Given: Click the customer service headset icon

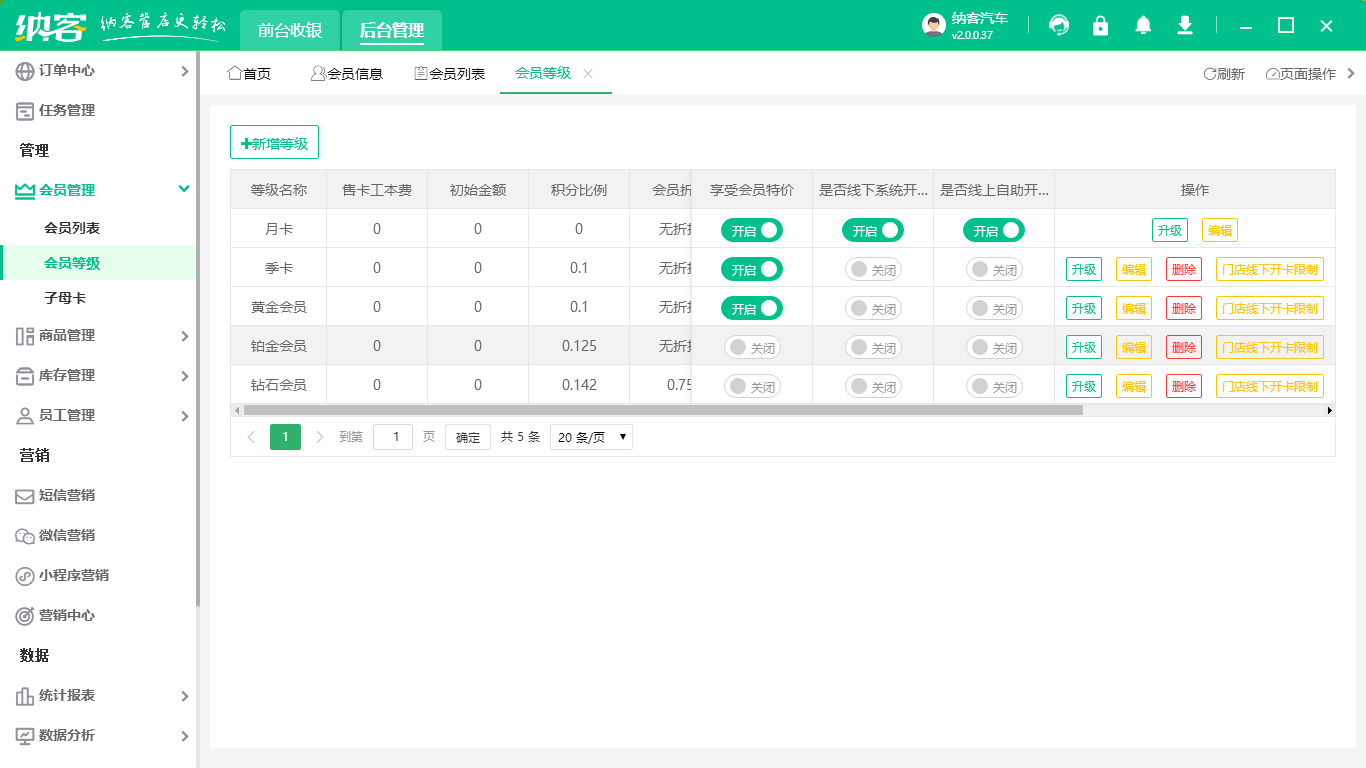Looking at the screenshot, I should point(1058,26).
